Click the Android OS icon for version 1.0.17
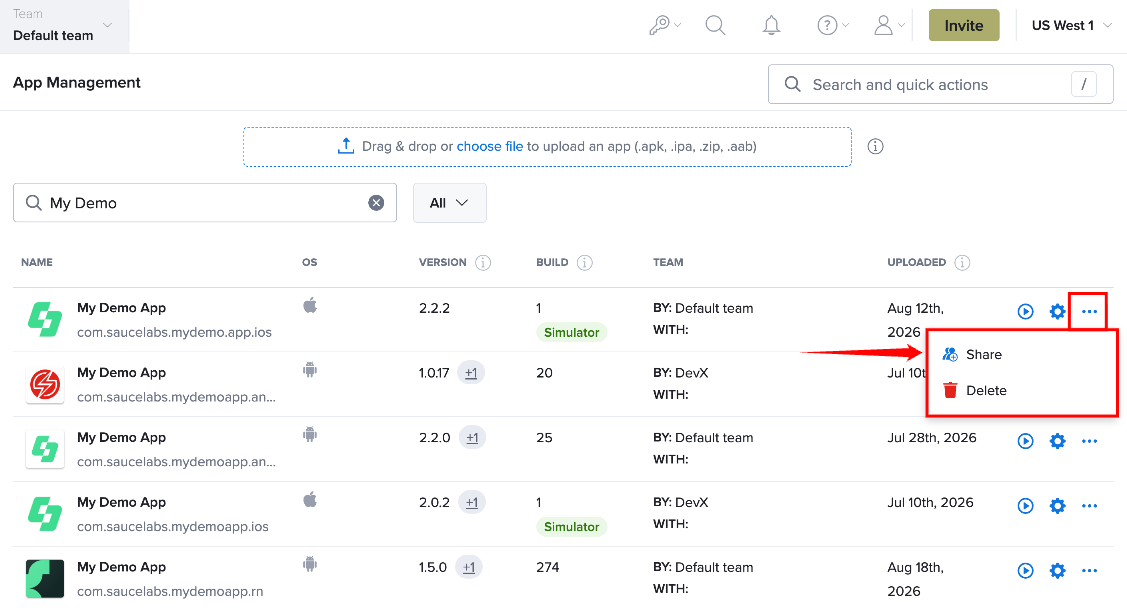 tap(310, 370)
